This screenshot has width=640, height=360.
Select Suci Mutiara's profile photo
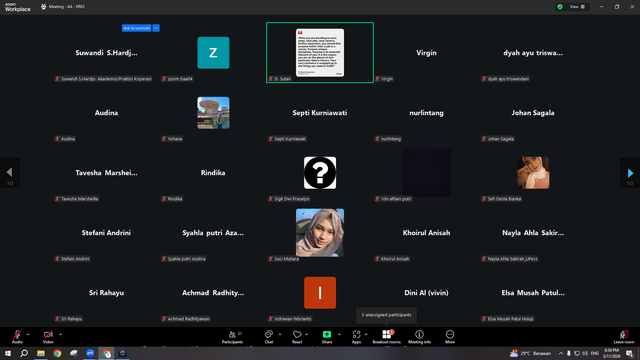320,233
